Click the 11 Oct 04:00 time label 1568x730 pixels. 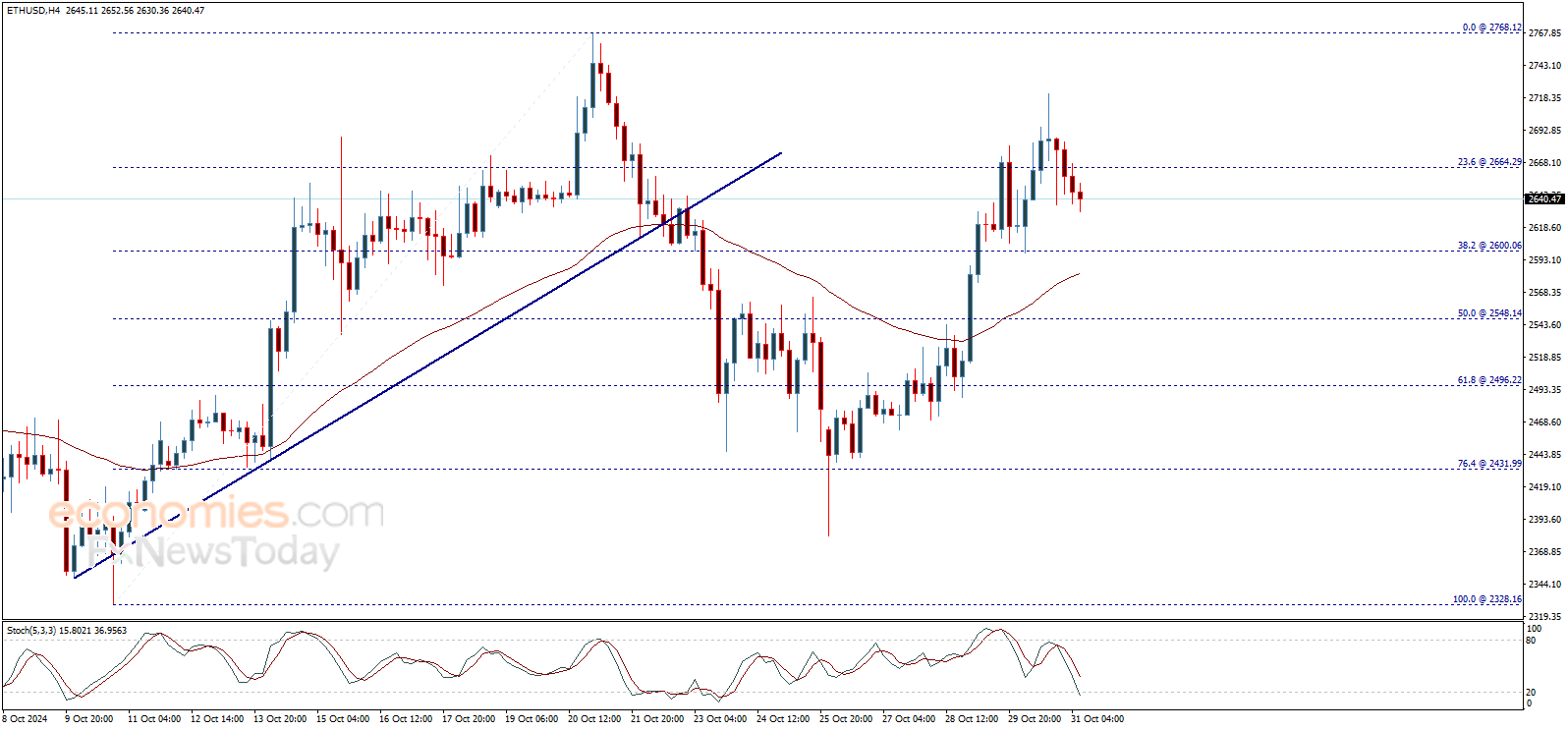click(x=154, y=719)
